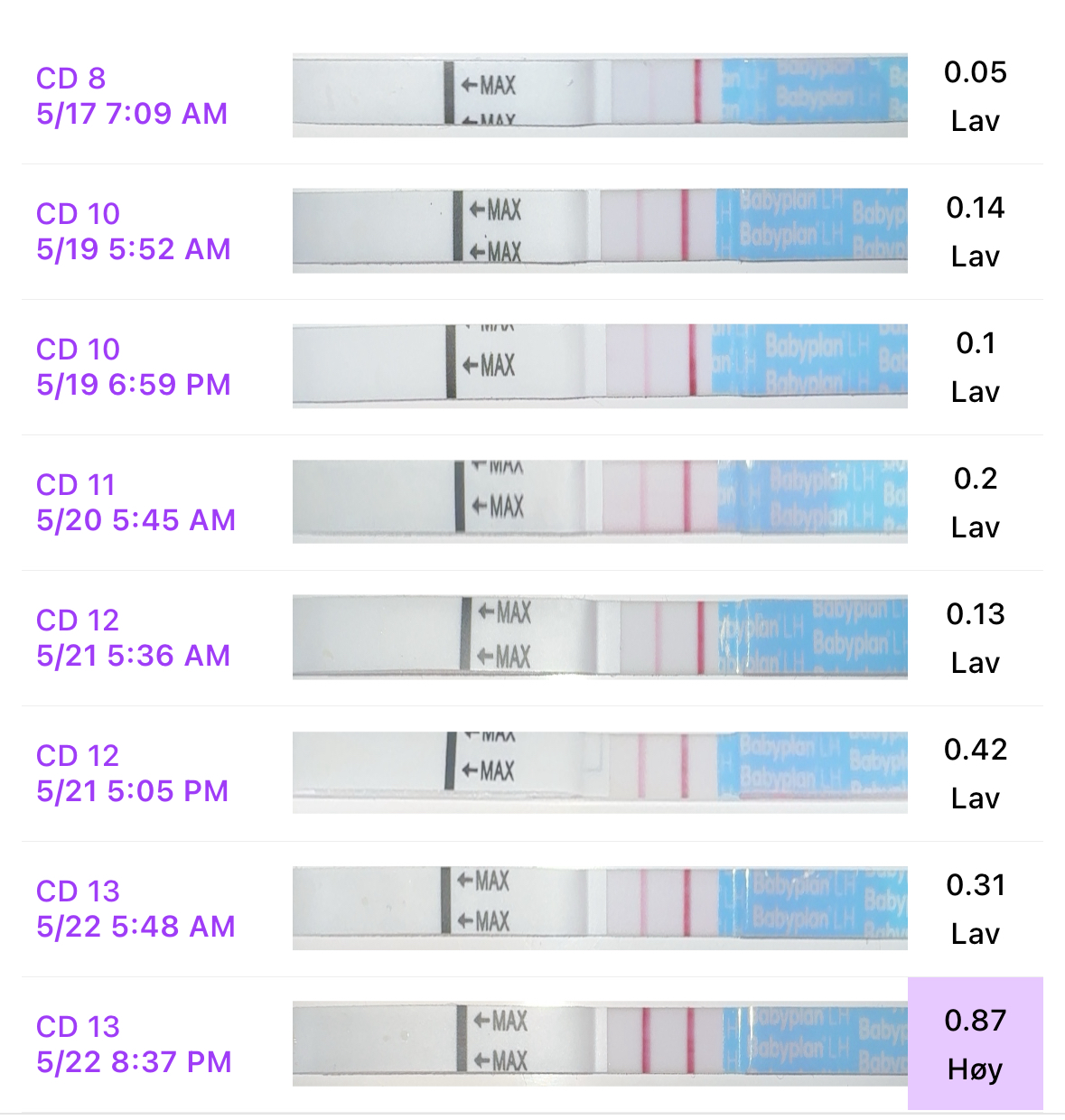Image resolution: width=1065 pixels, height=1120 pixels.
Task: Select the 0.05 Lav result value
Action: click(x=975, y=96)
